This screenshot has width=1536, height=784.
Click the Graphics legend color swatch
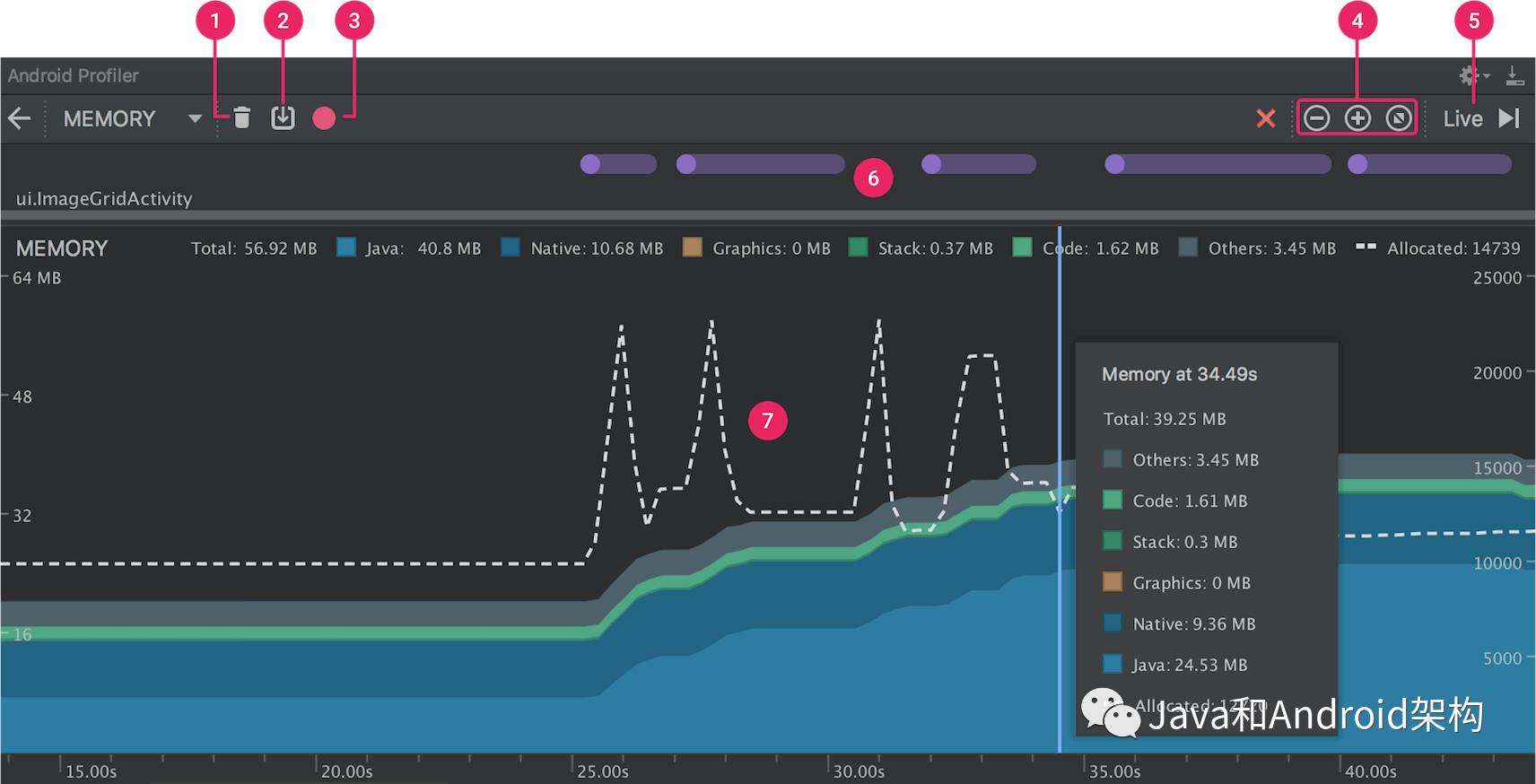[693, 248]
